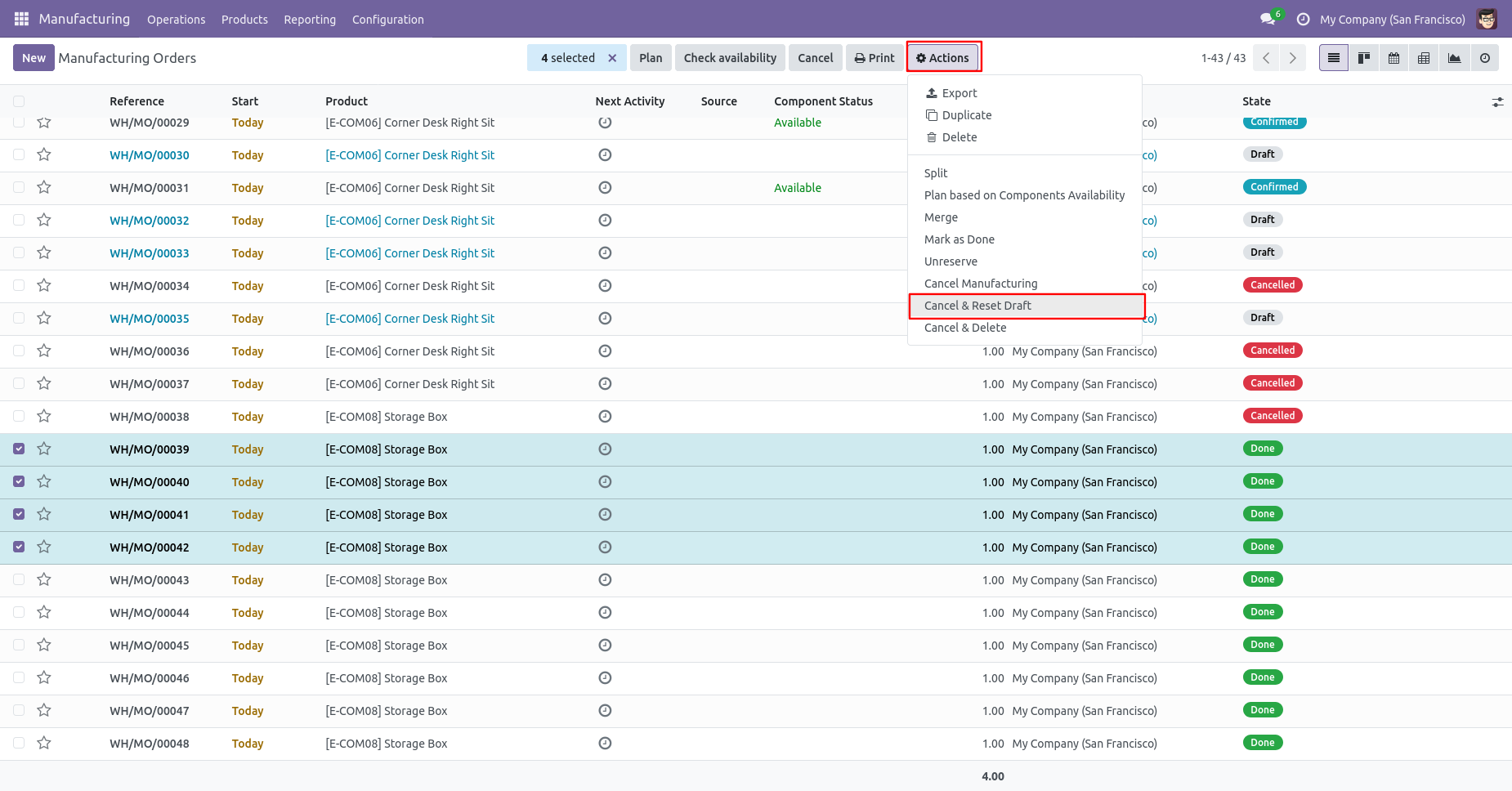Tick the WH/MO/00038 row checkbox
The image size is (1512, 791).
[x=19, y=416]
